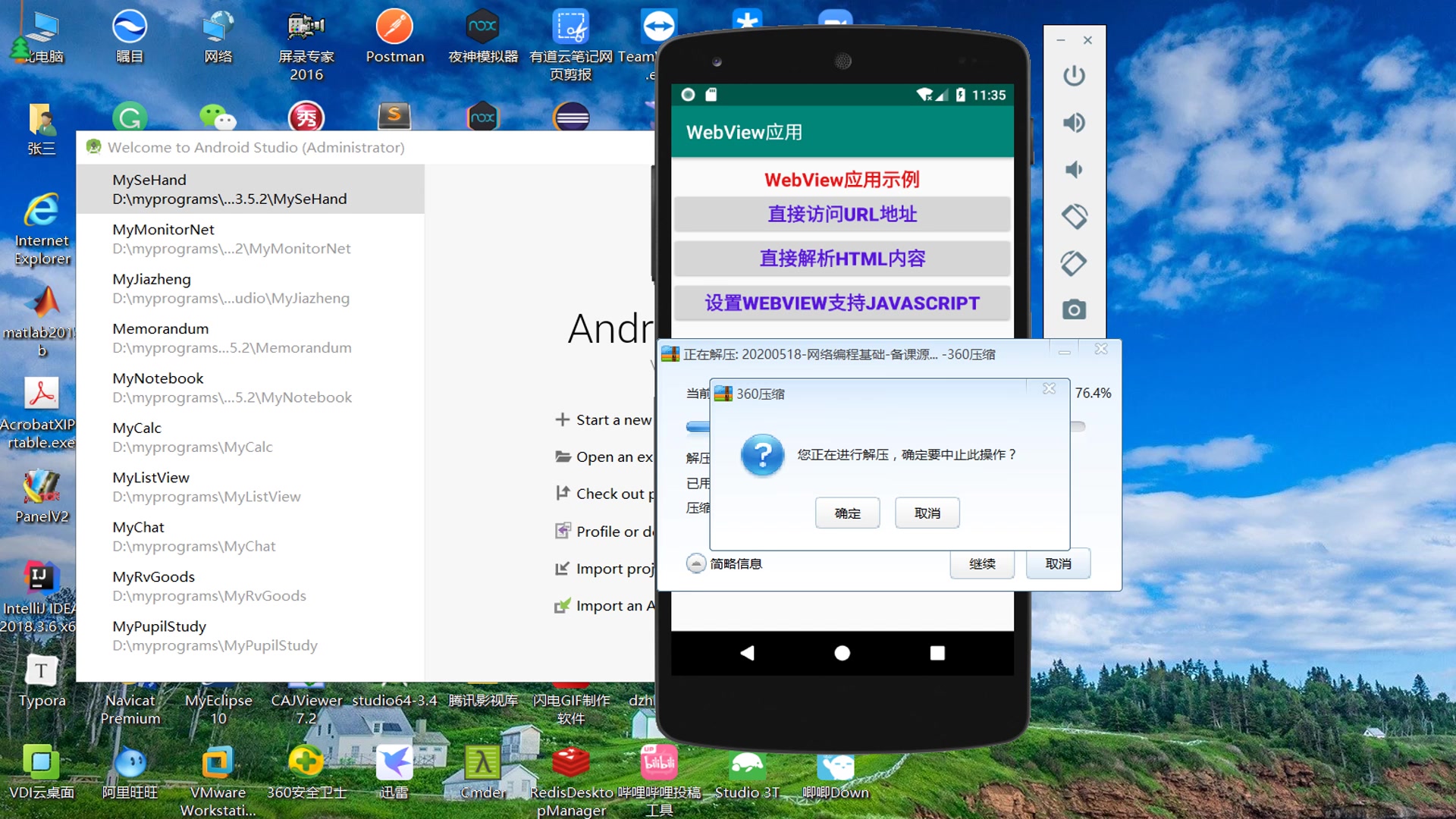
Task: Click 继续 button in extraction window
Action: pos(981,563)
